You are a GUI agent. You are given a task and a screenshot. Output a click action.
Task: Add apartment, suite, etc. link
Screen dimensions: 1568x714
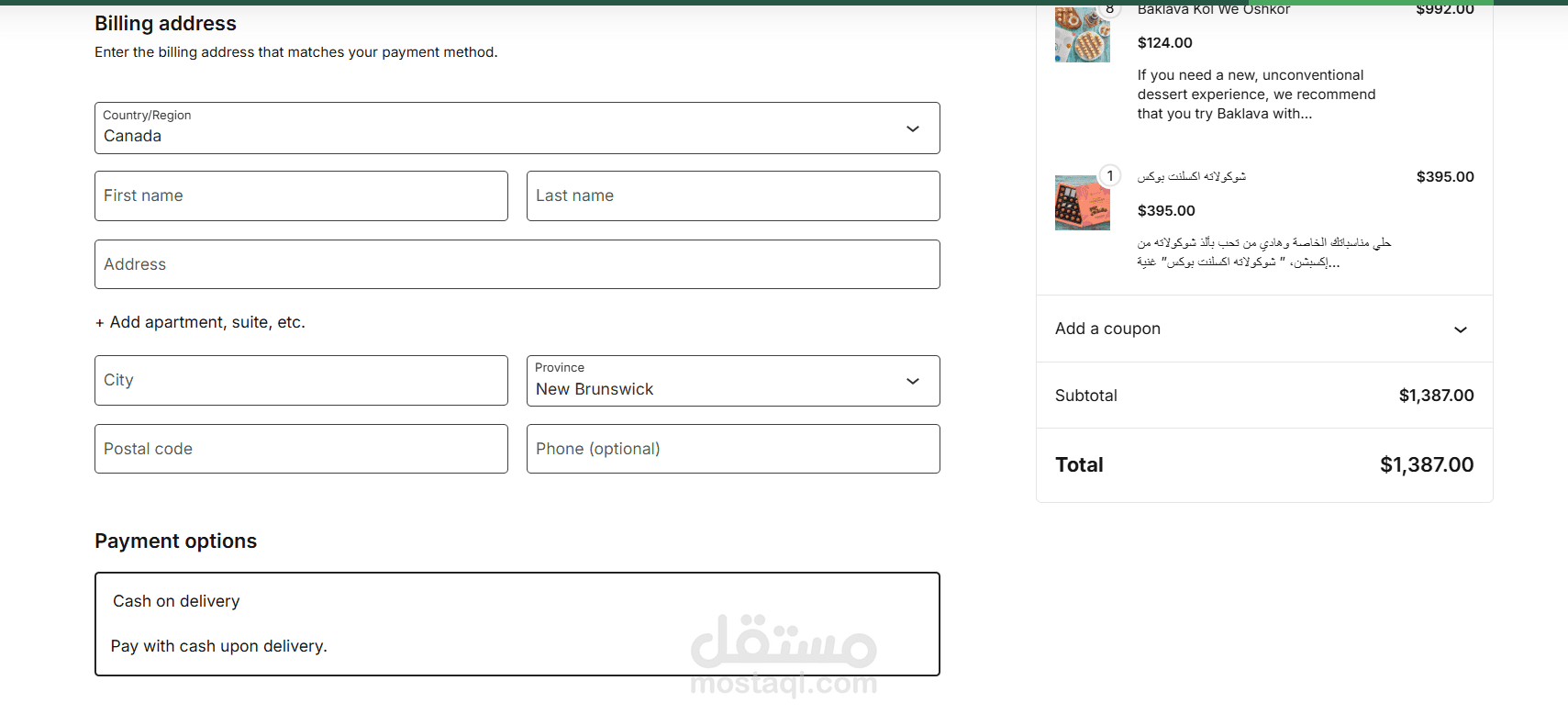[200, 322]
